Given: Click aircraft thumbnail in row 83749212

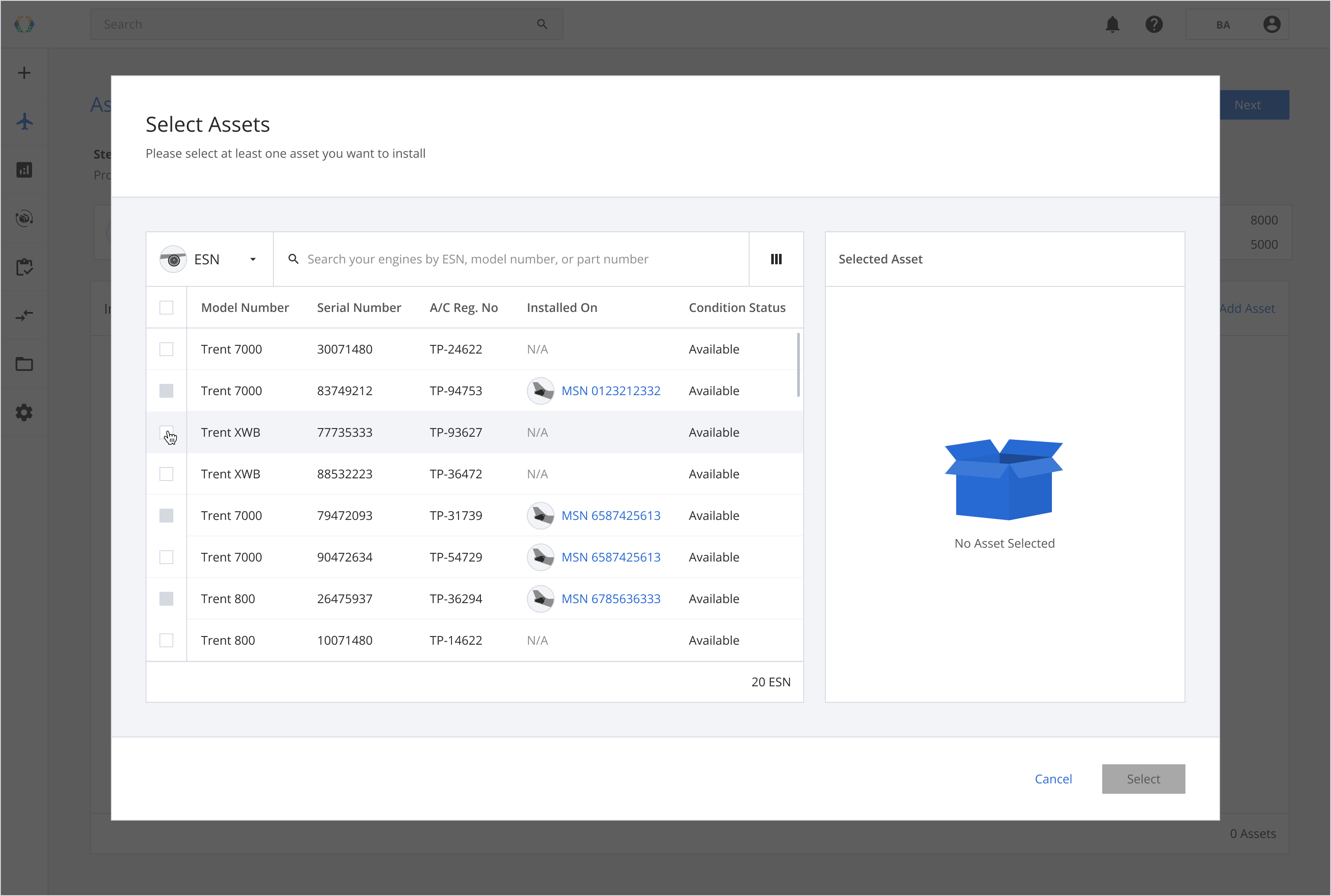Looking at the screenshot, I should pos(540,391).
